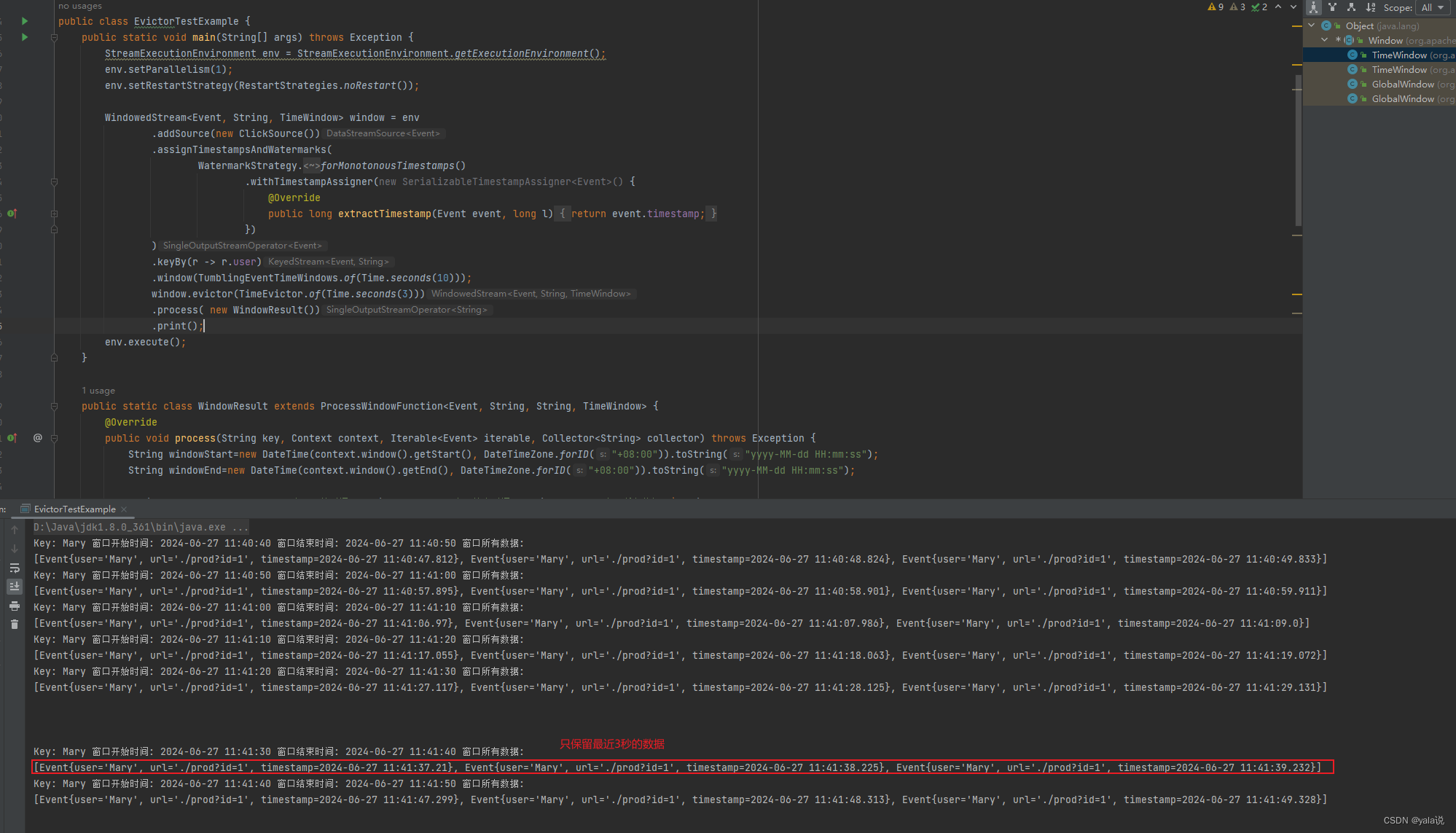Image resolution: width=1456 pixels, height=833 pixels.
Task: Select first GlobalWindow hierarchy entry
Action: (x=1402, y=84)
